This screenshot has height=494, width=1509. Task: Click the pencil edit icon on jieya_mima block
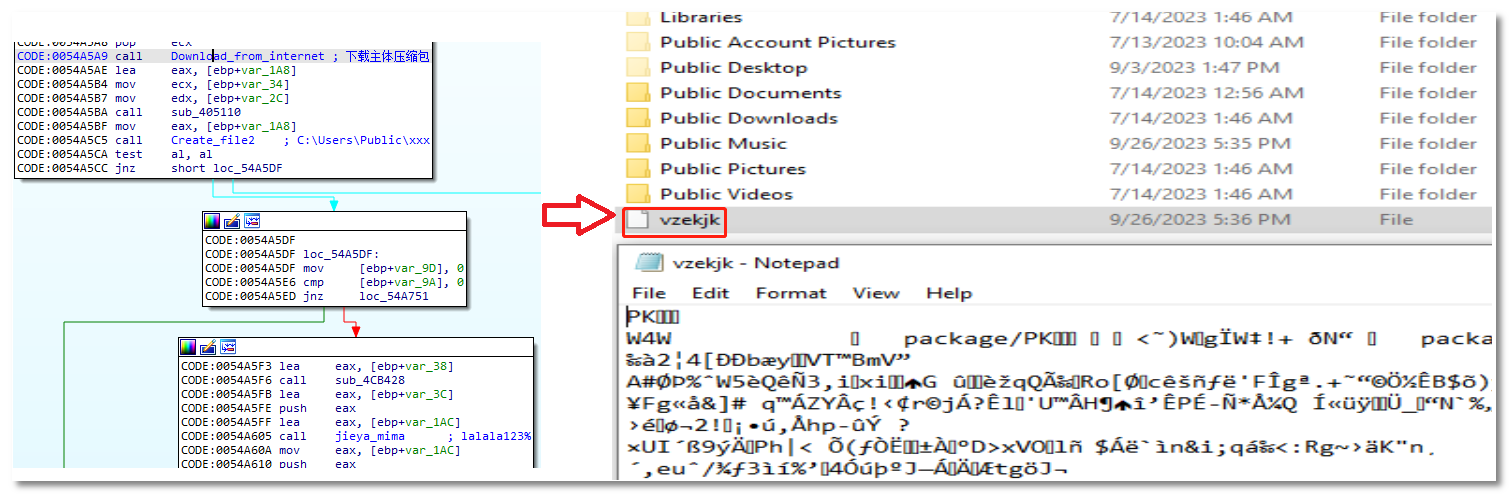[x=208, y=347]
